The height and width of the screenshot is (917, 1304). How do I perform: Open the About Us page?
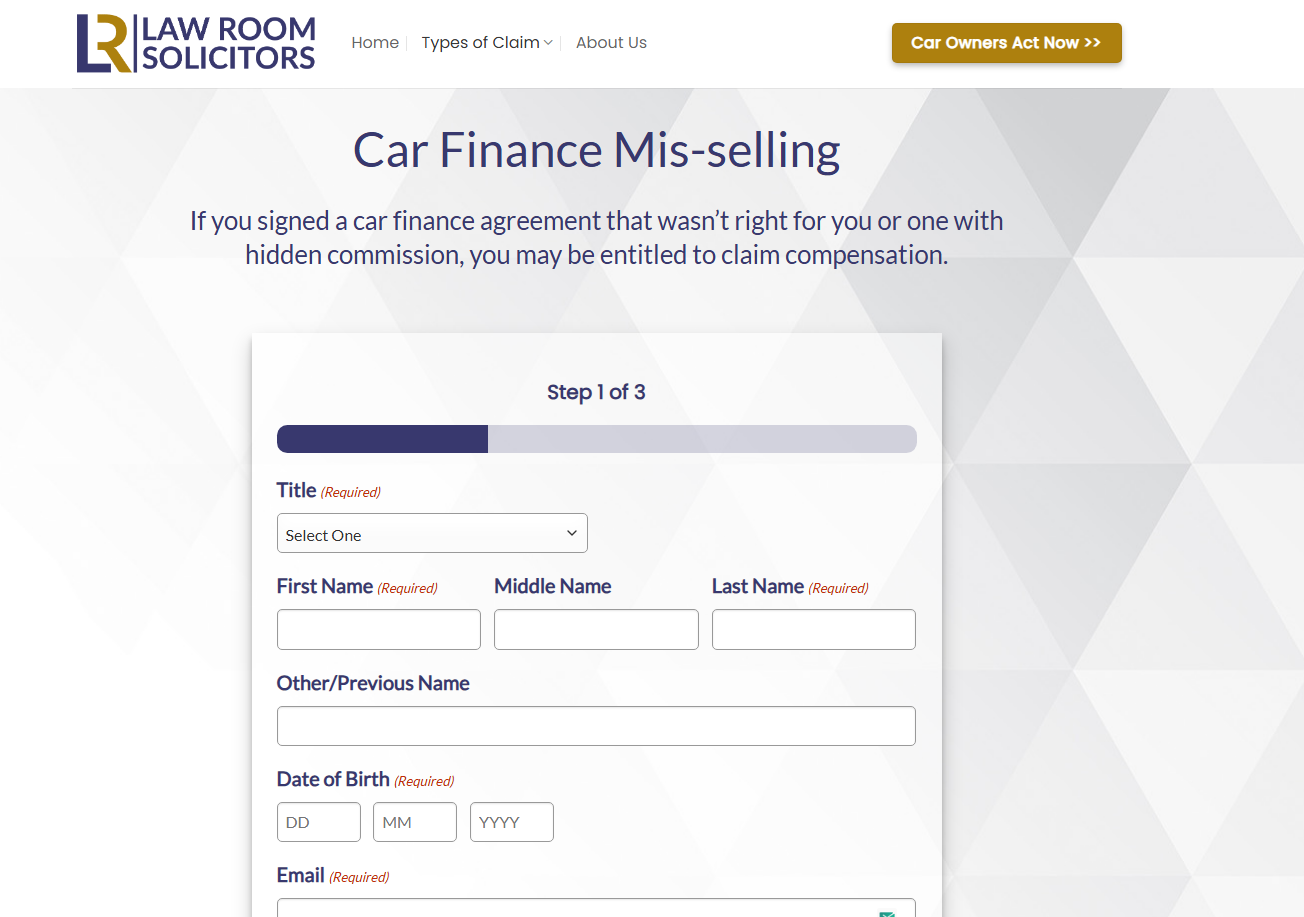[611, 43]
